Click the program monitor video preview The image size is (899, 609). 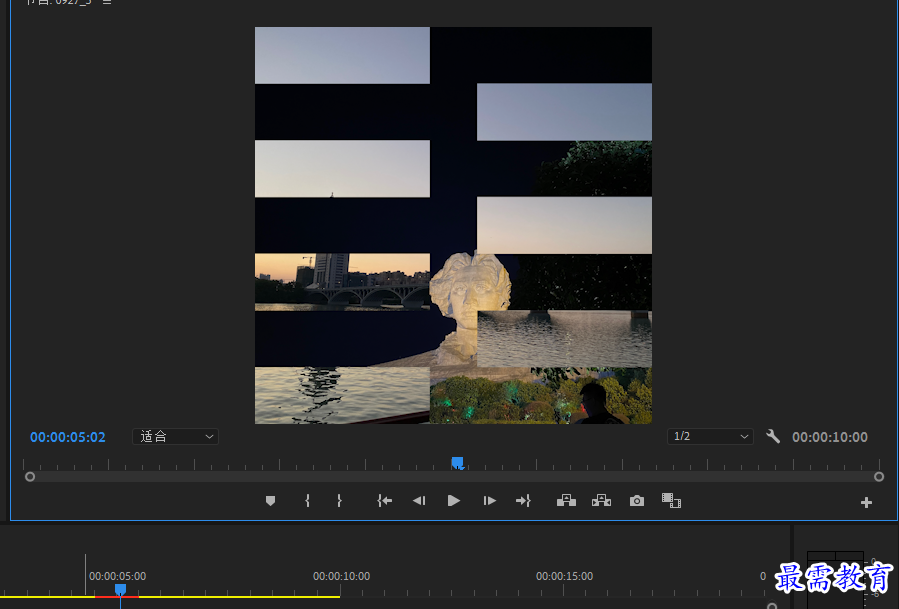pos(454,225)
